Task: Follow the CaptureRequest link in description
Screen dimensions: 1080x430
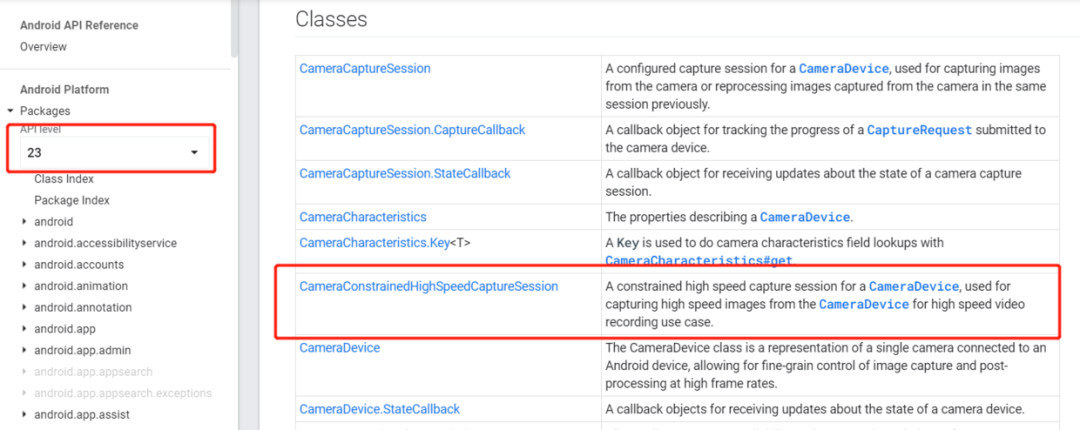Action: (920, 130)
